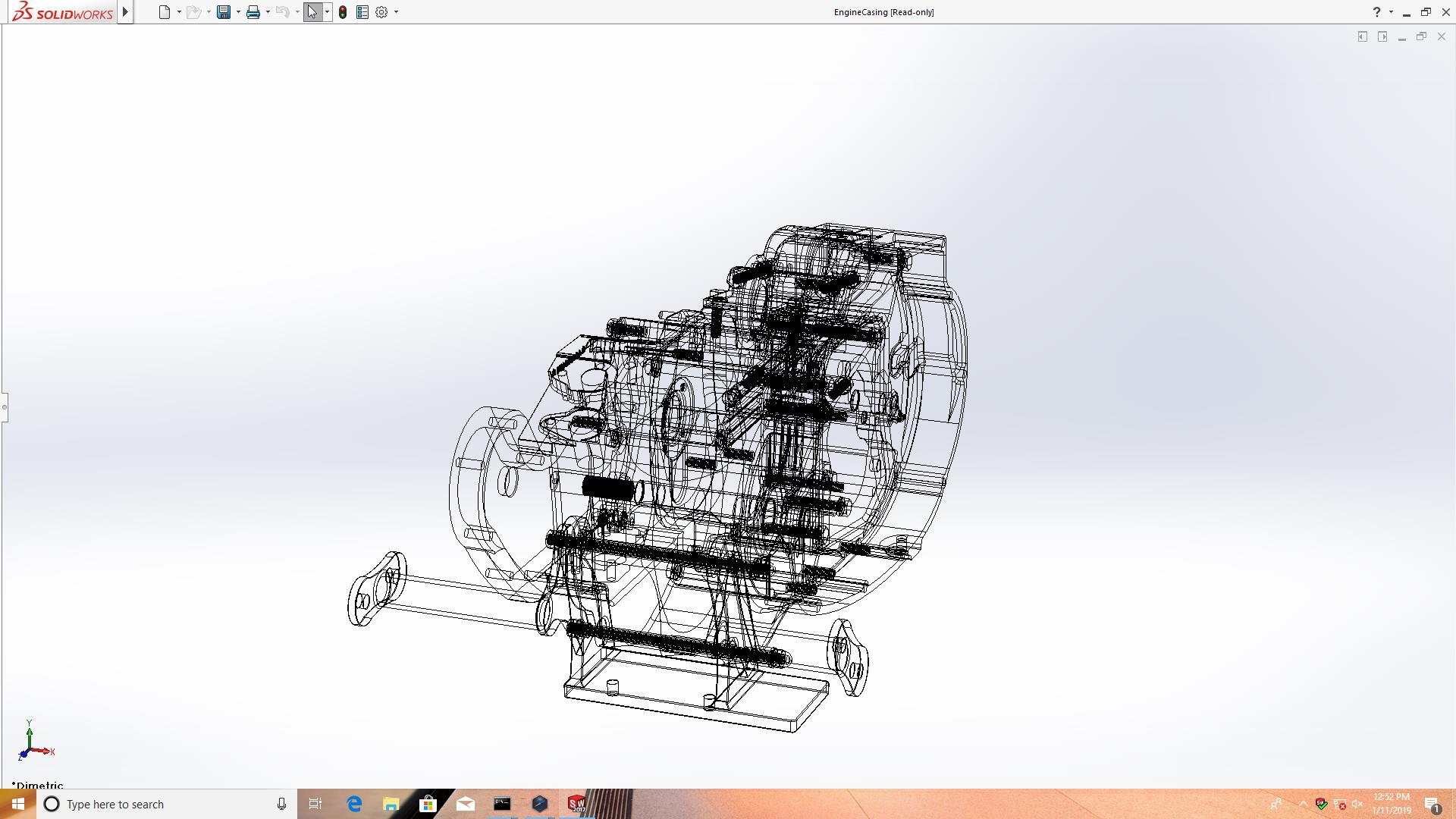Screen dimensions: 1456x819
Task: Click the Save floppy disk icon
Action: 223,12
